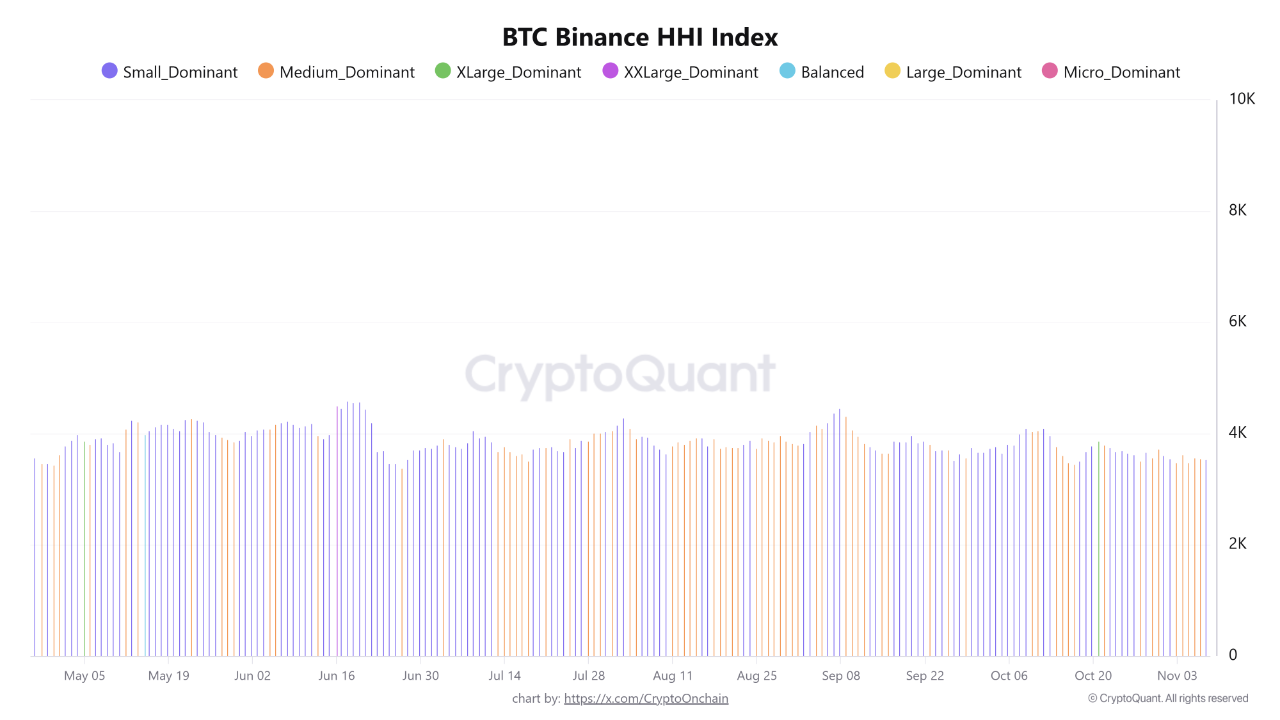Select the May 05 date label
Image resolution: width=1280 pixels, height=720 pixels.
pos(84,676)
